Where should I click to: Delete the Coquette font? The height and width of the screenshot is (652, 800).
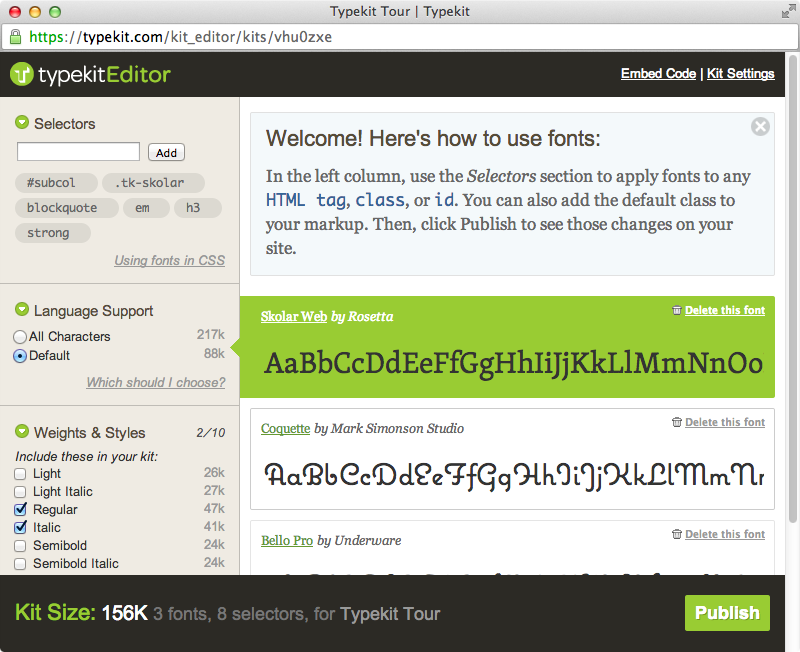click(x=724, y=422)
